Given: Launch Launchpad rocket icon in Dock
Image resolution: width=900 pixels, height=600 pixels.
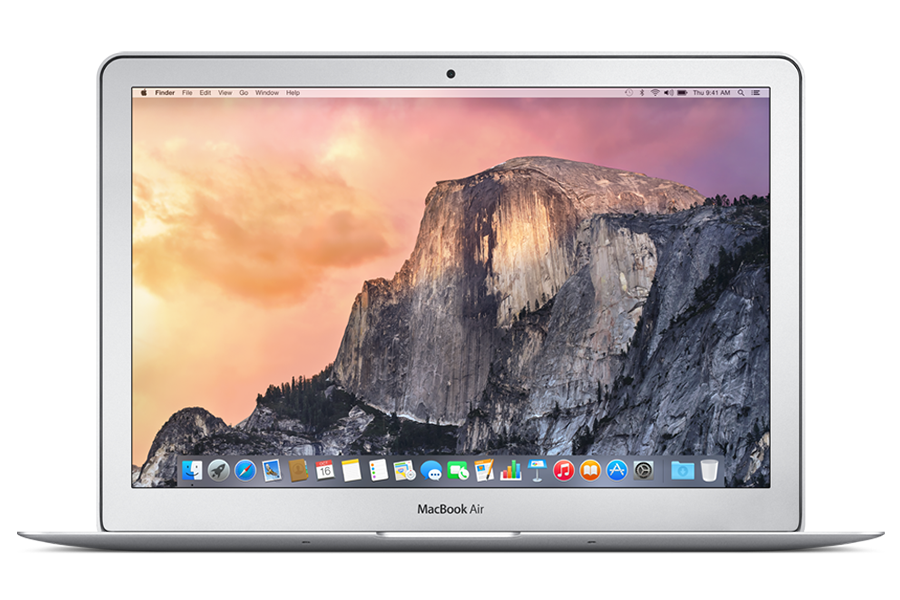Looking at the screenshot, I should pyautogui.click(x=219, y=471).
